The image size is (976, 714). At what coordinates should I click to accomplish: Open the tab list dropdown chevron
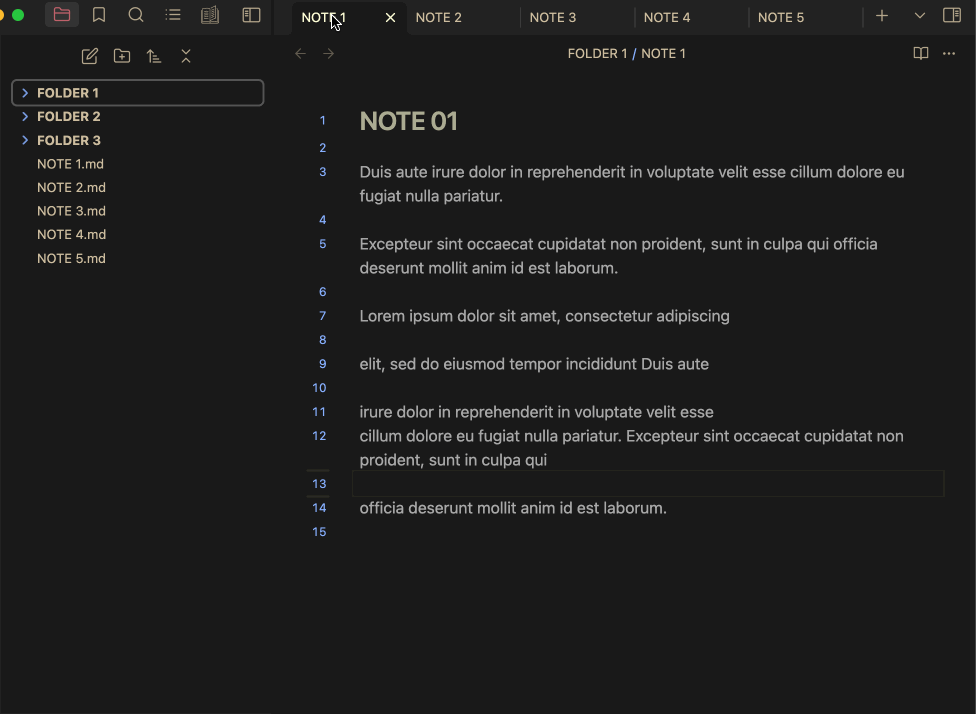click(x=919, y=16)
